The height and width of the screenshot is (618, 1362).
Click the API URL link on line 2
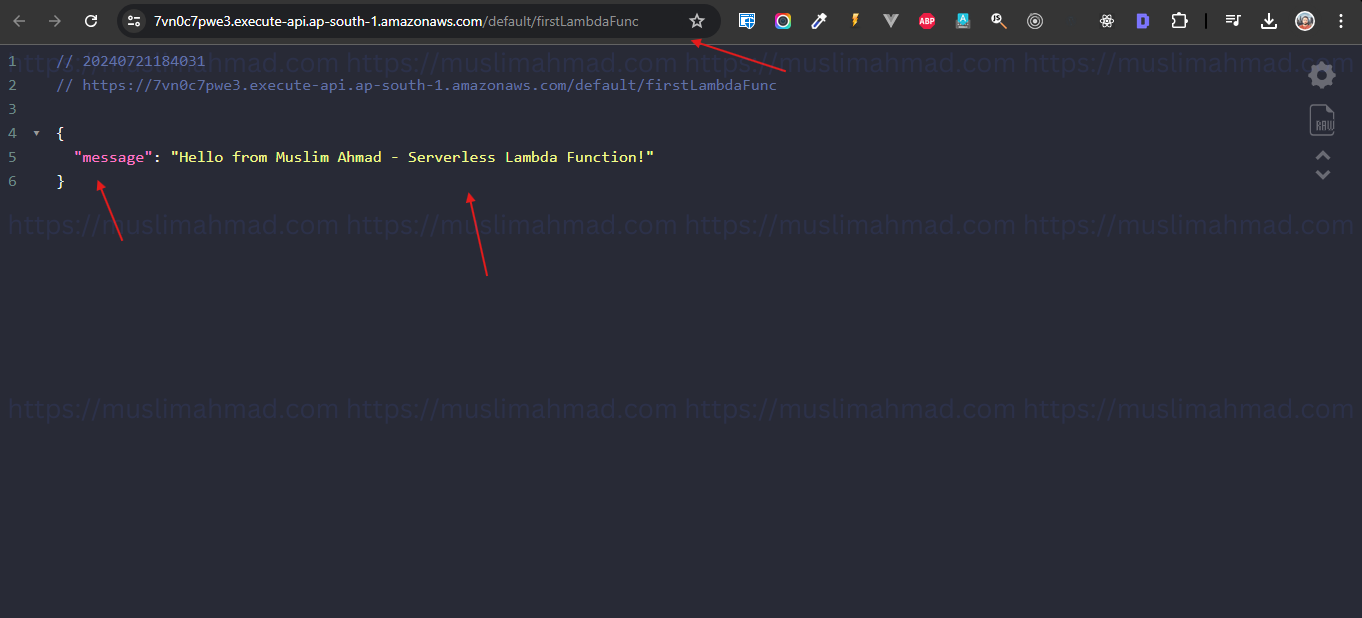pyautogui.click(x=430, y=85)
